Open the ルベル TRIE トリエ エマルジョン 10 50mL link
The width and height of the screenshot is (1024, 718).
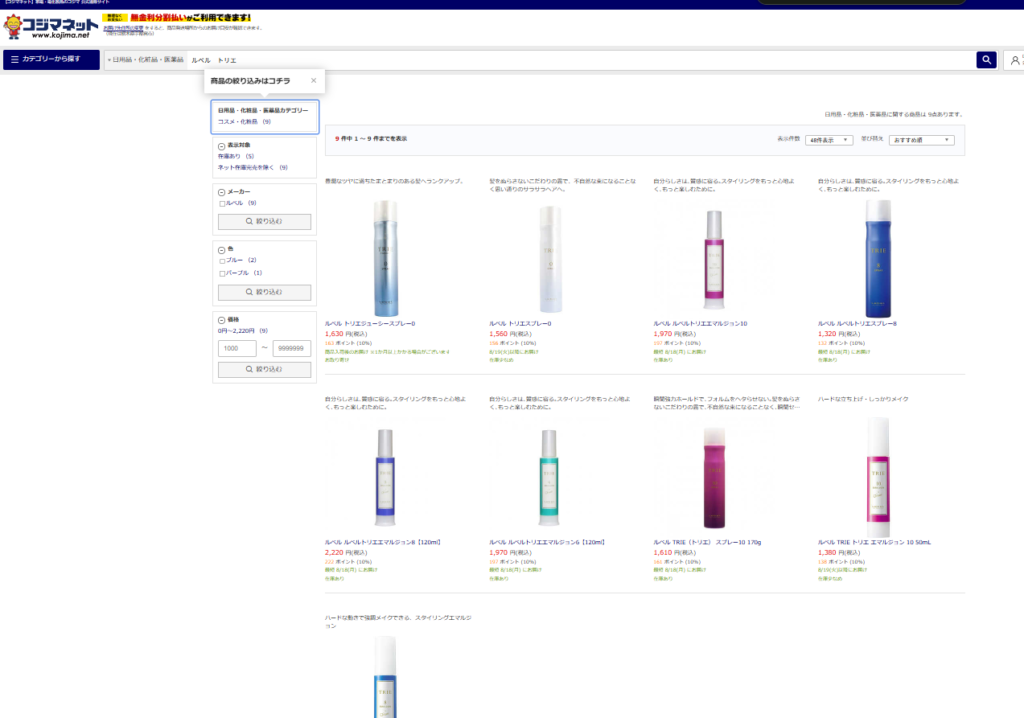874,542
